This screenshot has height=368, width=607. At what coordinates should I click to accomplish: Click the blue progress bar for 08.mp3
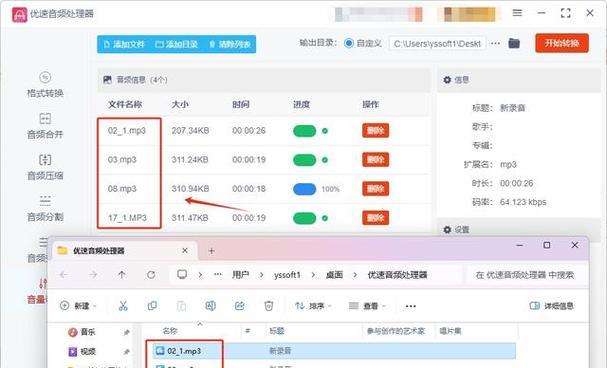tap(305, 189)
